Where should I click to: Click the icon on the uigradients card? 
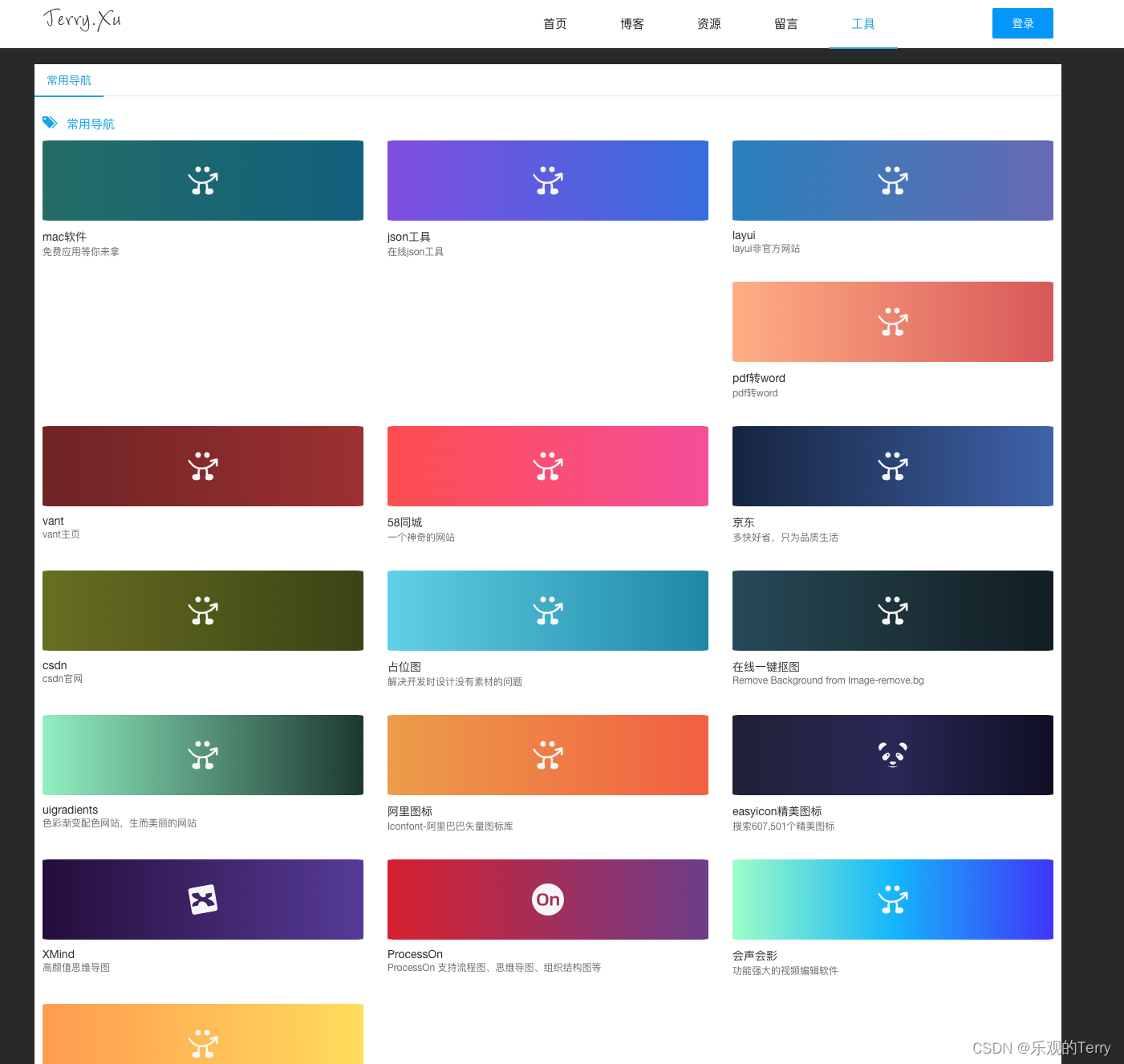coord(203,755)
